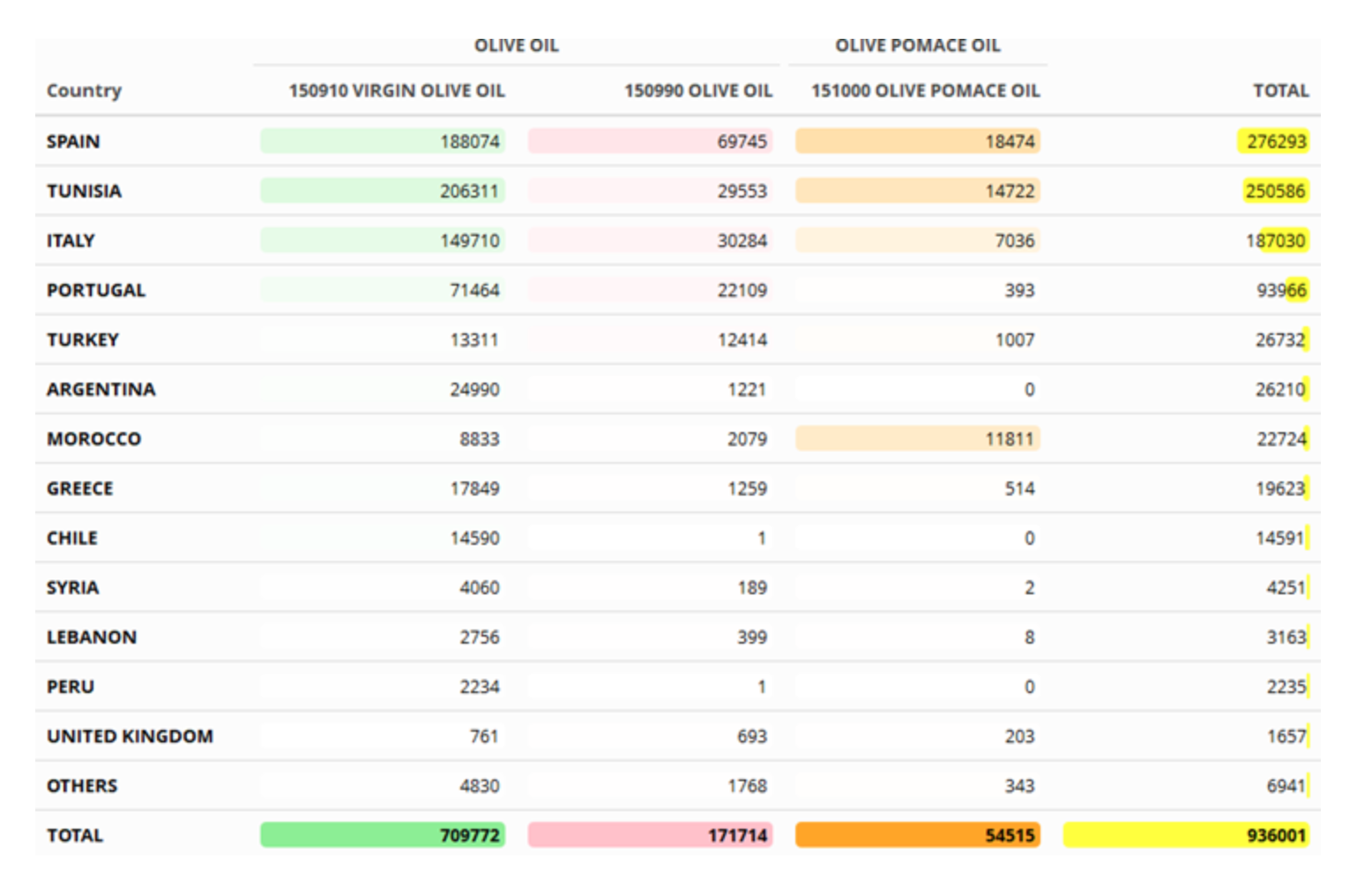Screen dimensions: 1372x887
Task: Sort by 150910 Virgin Olive Oil column
Action: tap(396, 91)
